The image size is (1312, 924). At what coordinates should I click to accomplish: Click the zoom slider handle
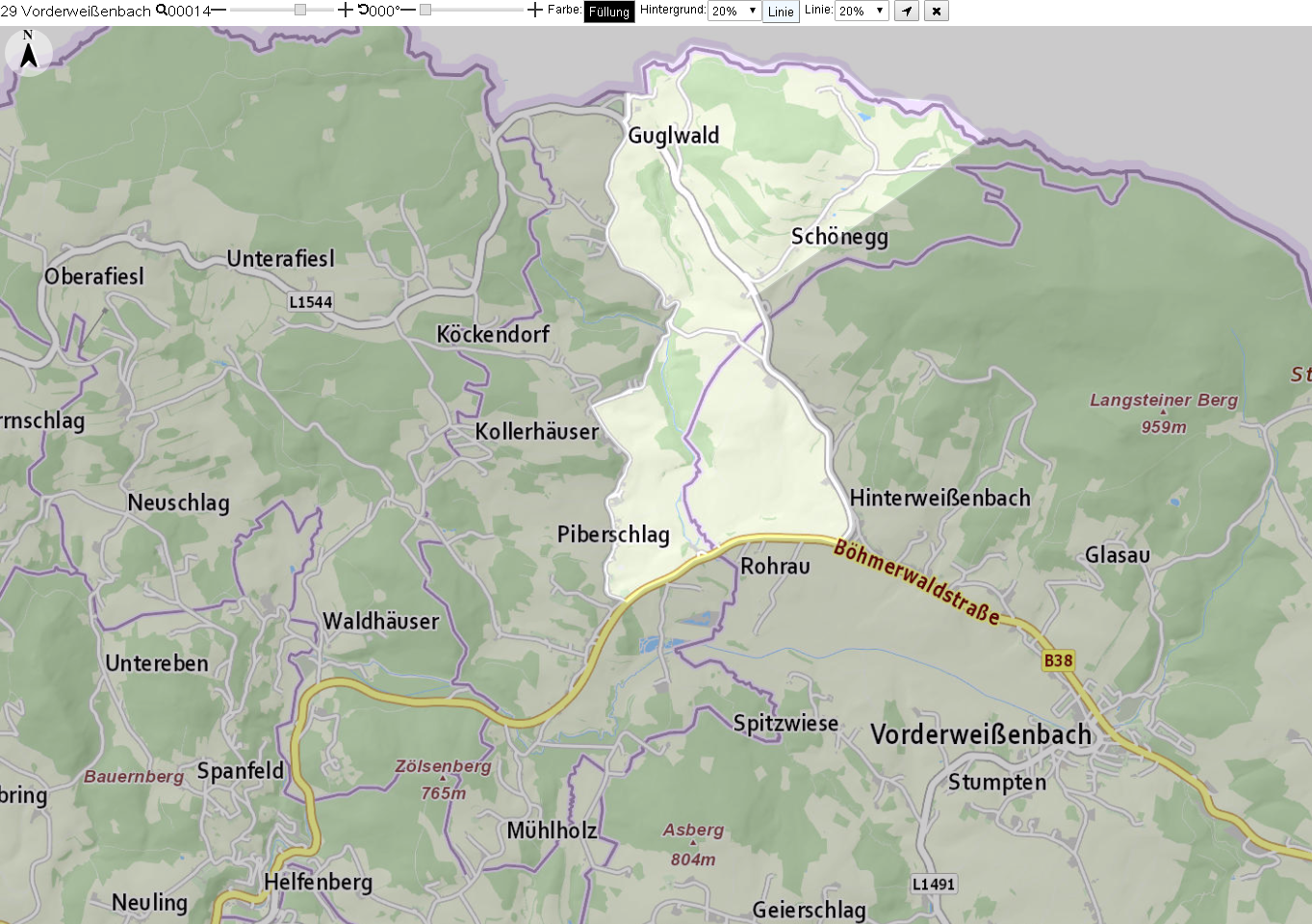(x=300, y=10)
